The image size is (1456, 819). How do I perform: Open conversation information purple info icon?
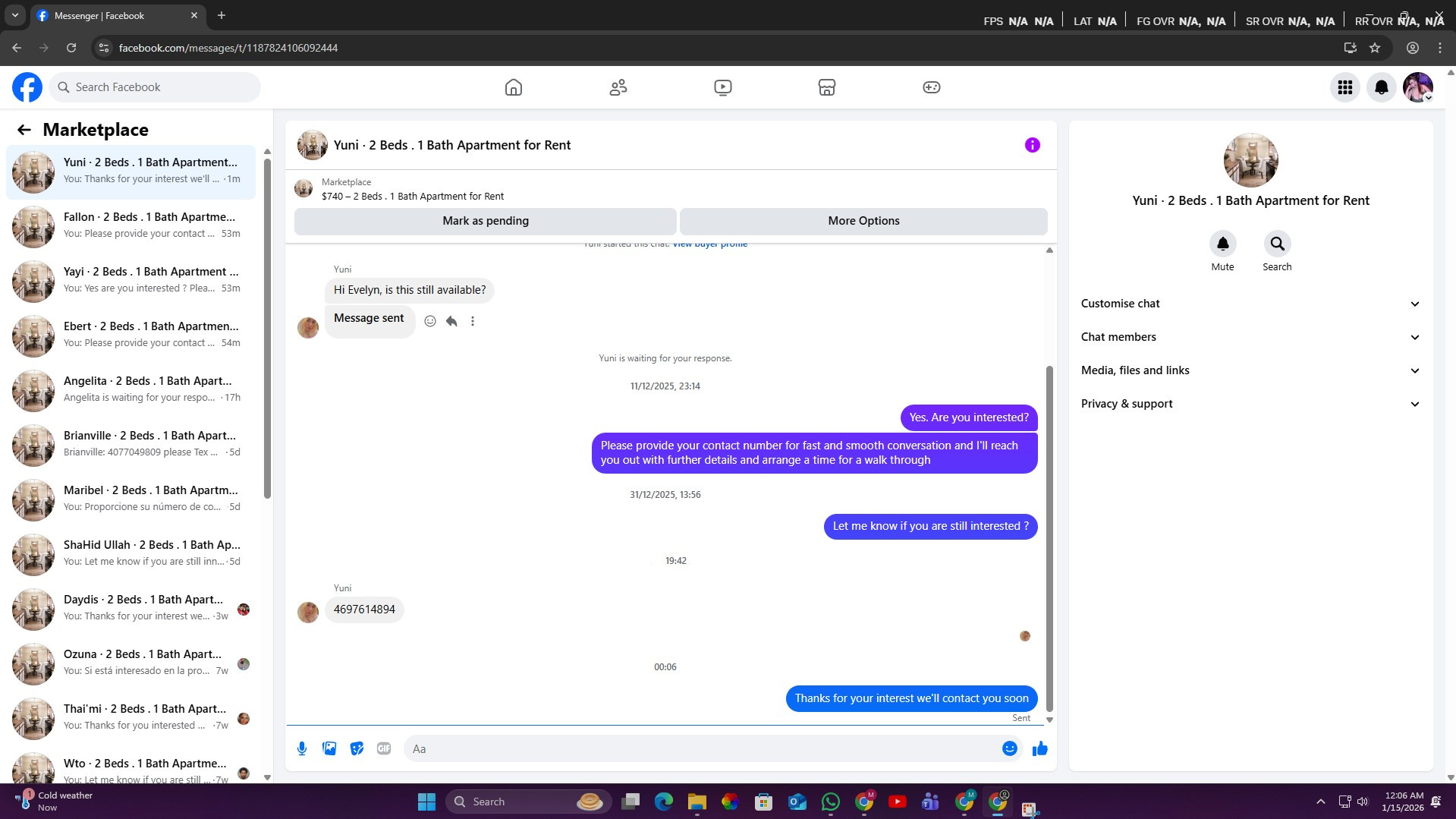(x=1032, y=145)
